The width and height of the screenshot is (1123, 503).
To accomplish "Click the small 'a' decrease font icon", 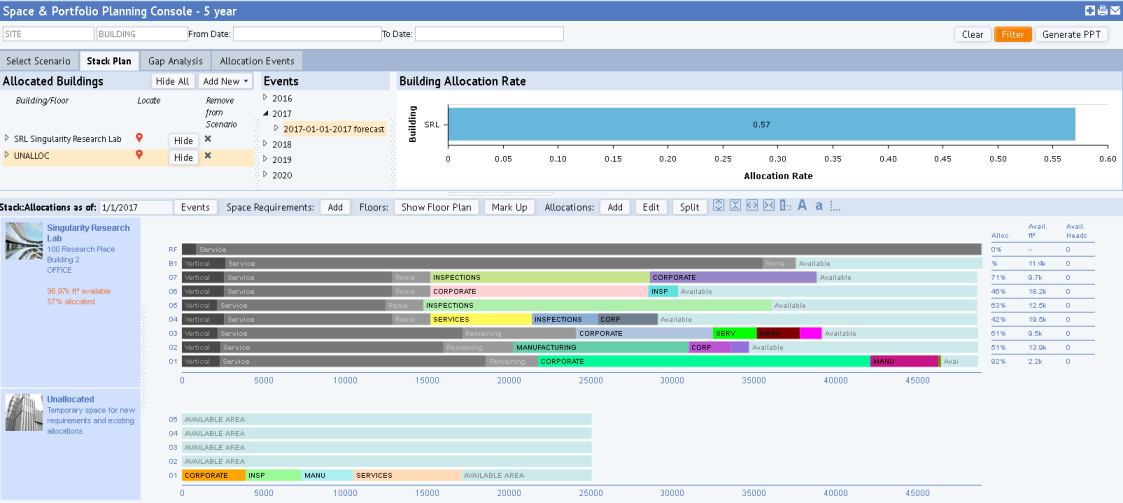I will [819, 207].
